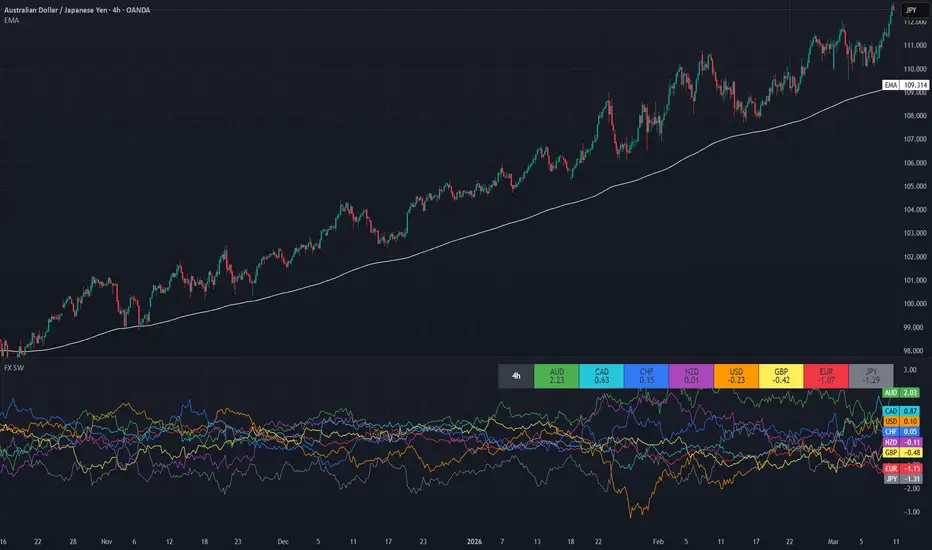Select the GBP -0.42 table cell
The image size is (932, 550).
coord(781,376)
